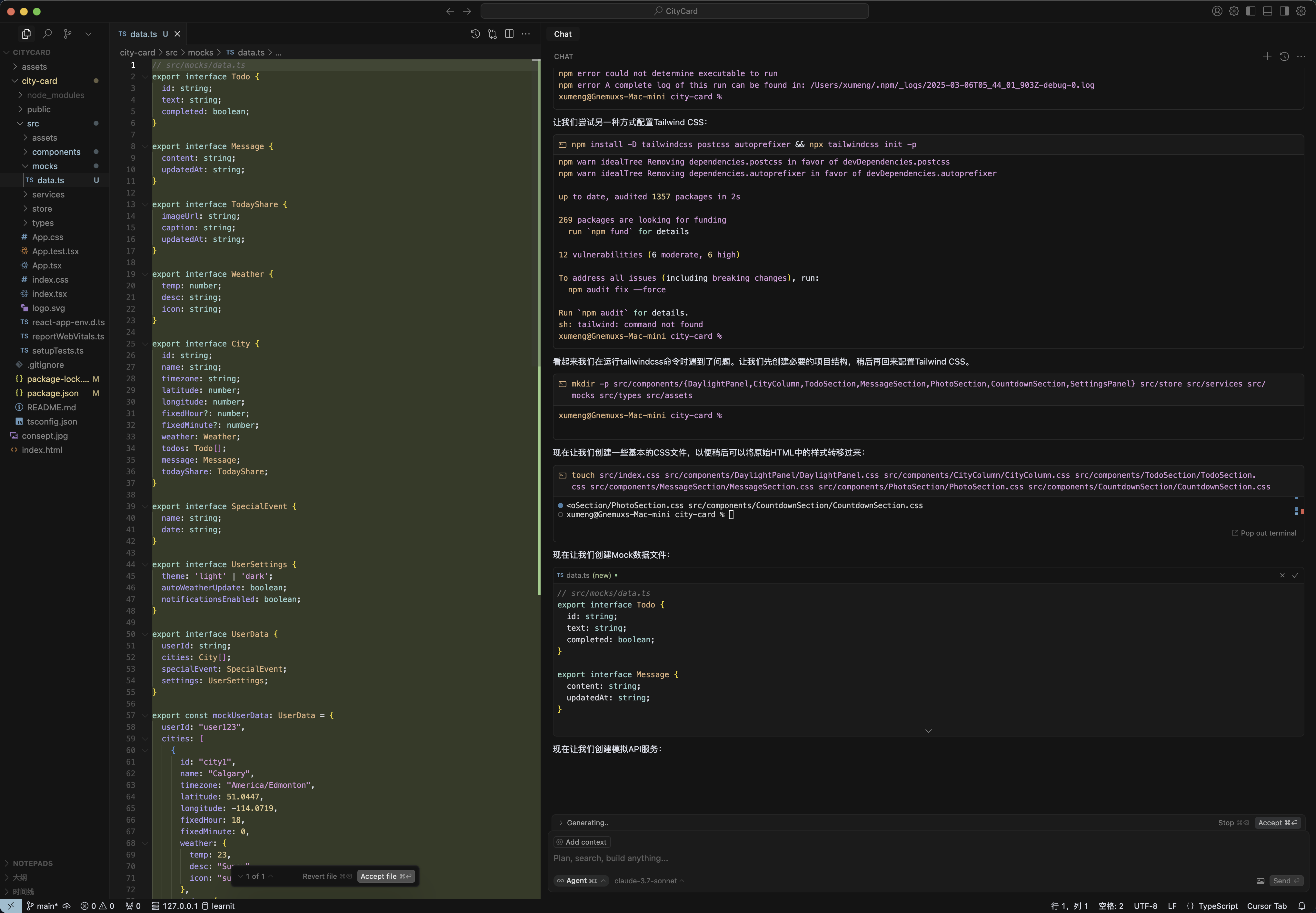The height and width of the screenshot is (913, 1316).
Task: Click the attach image icon near Send
Action: pos(1260,880)
